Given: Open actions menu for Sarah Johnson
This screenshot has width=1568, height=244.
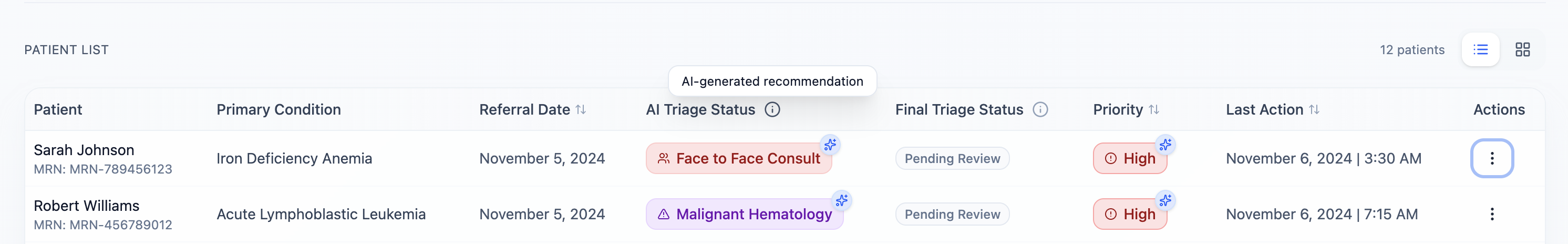Looking at the screenshot, I should pos(1492,158).
